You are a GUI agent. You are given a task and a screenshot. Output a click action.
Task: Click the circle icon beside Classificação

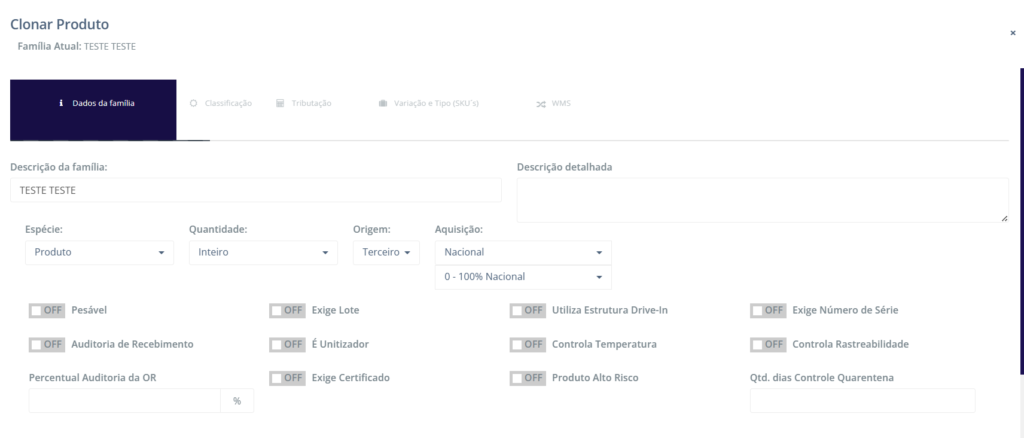pos(193,103)
